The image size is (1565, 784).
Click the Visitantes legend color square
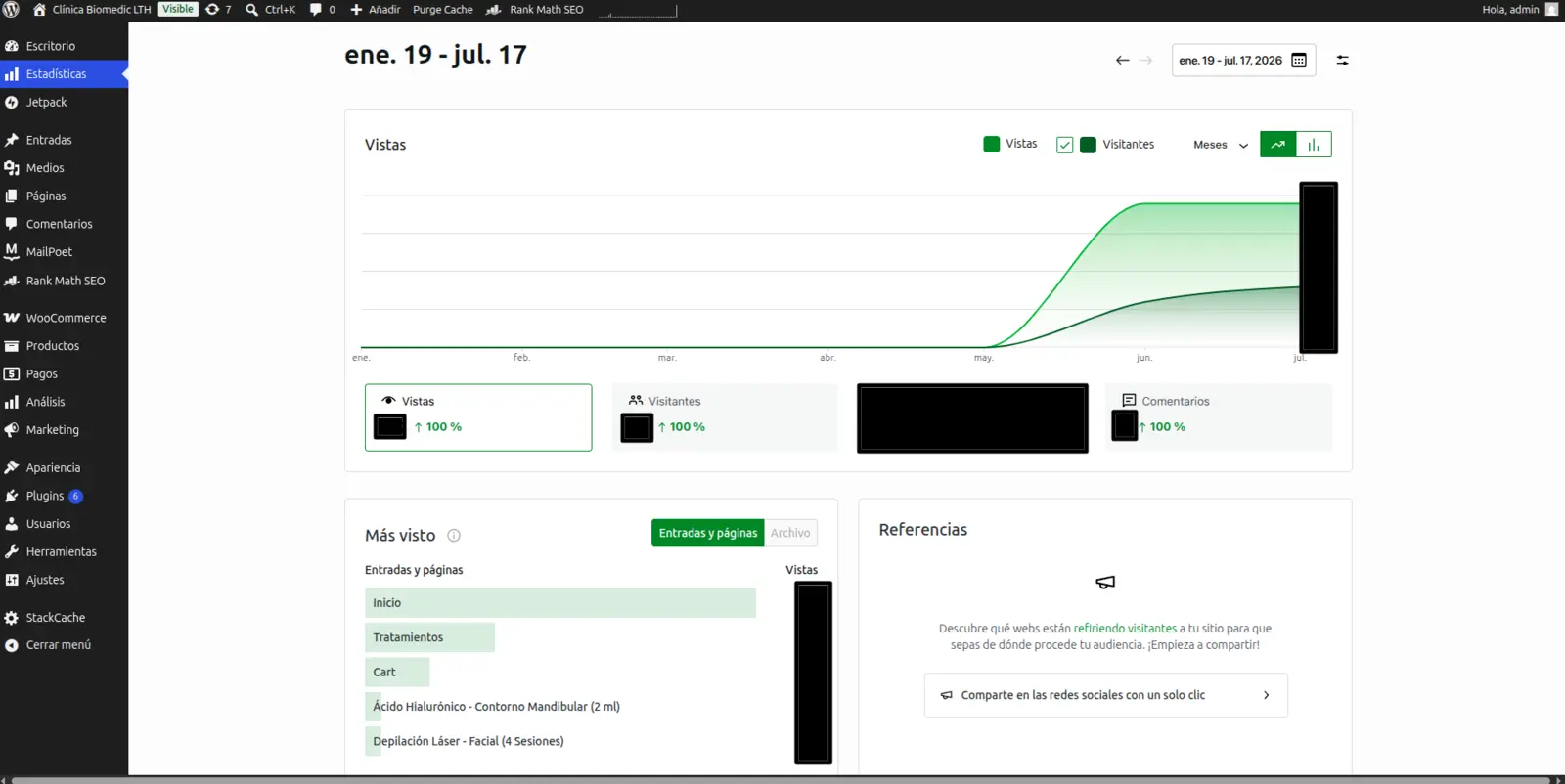click(x=1088, y=145)
